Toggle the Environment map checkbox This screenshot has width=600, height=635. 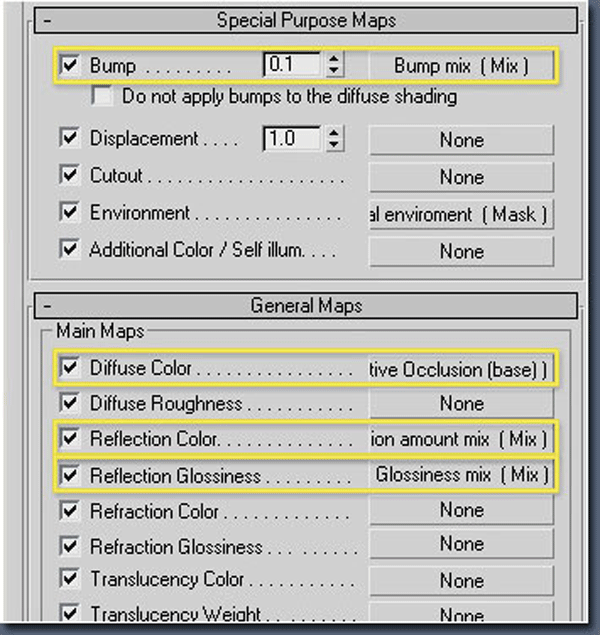click(69, 213)
